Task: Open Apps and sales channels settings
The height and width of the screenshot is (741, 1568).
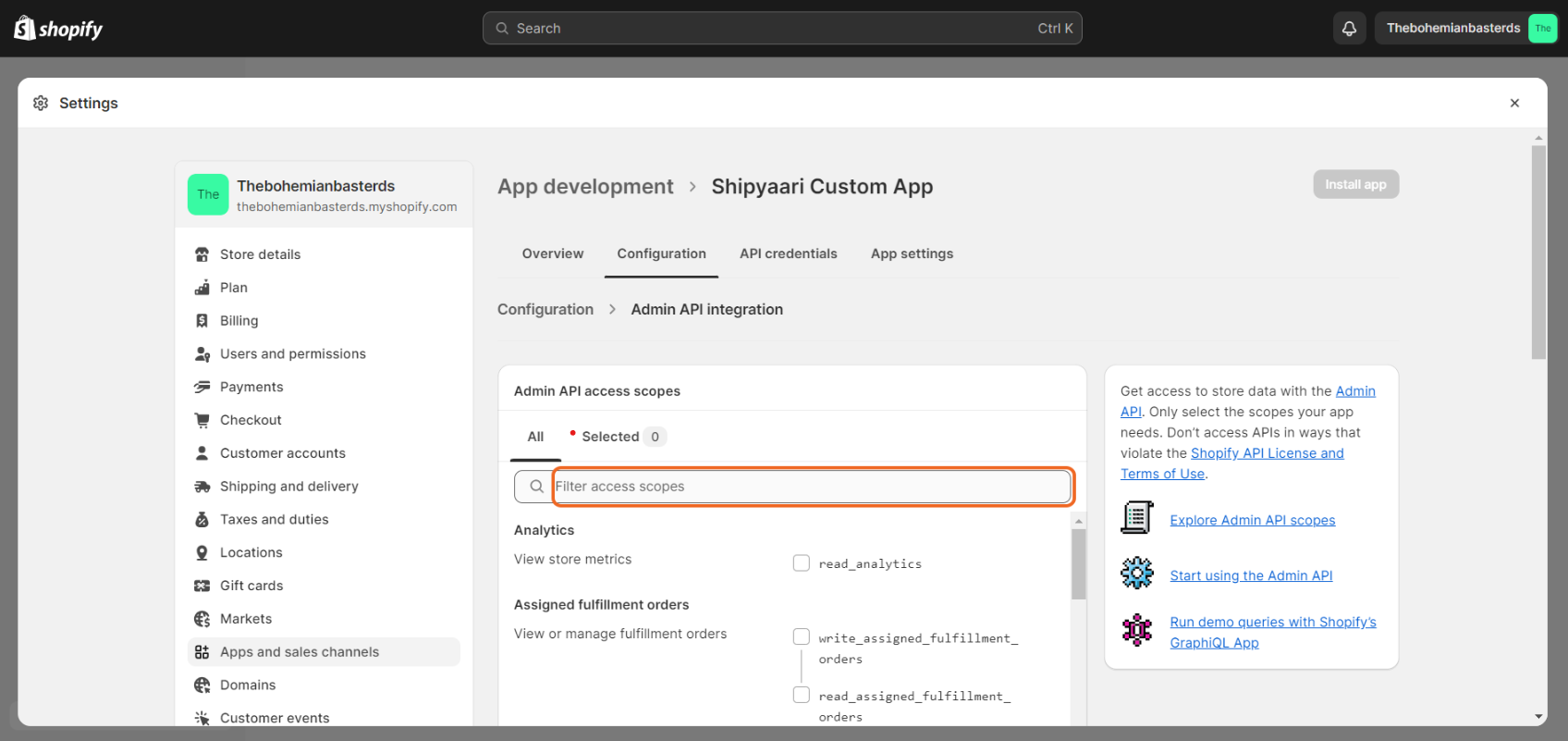Action: [324, 652]
